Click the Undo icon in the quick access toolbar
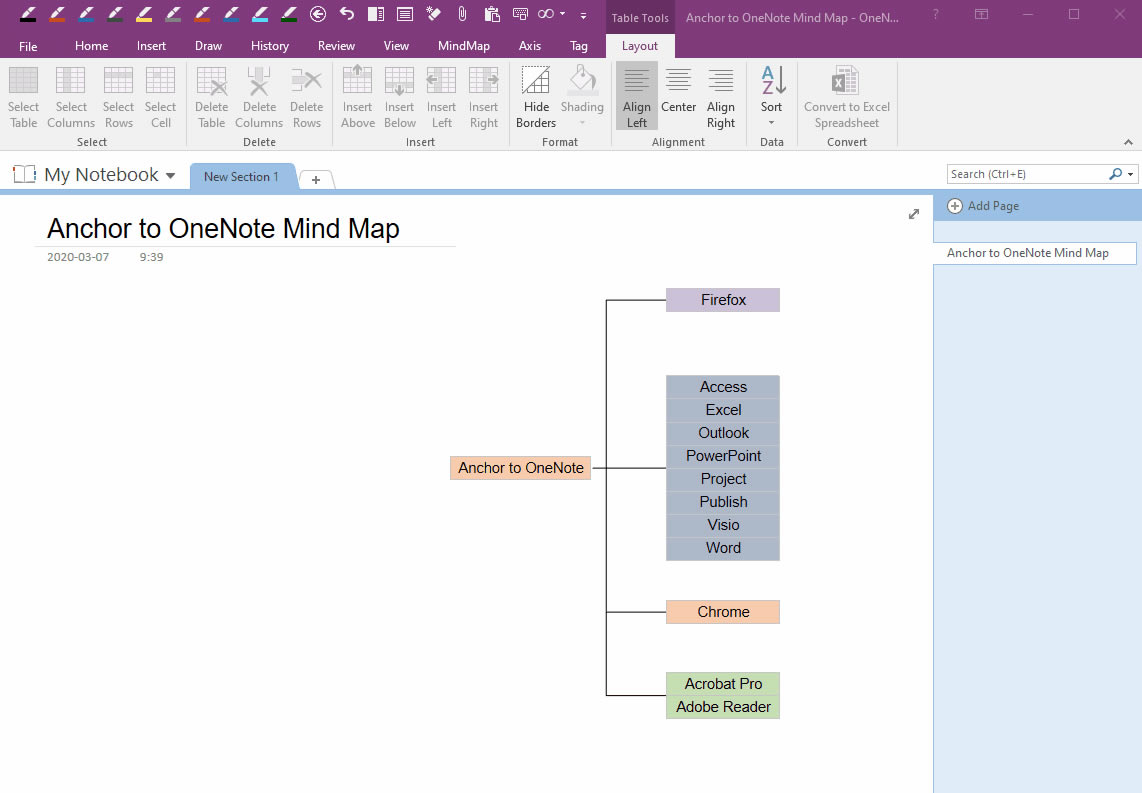The width and height of the screenshot is (1142, 793). pyautogui.click(x=347, y=15)
